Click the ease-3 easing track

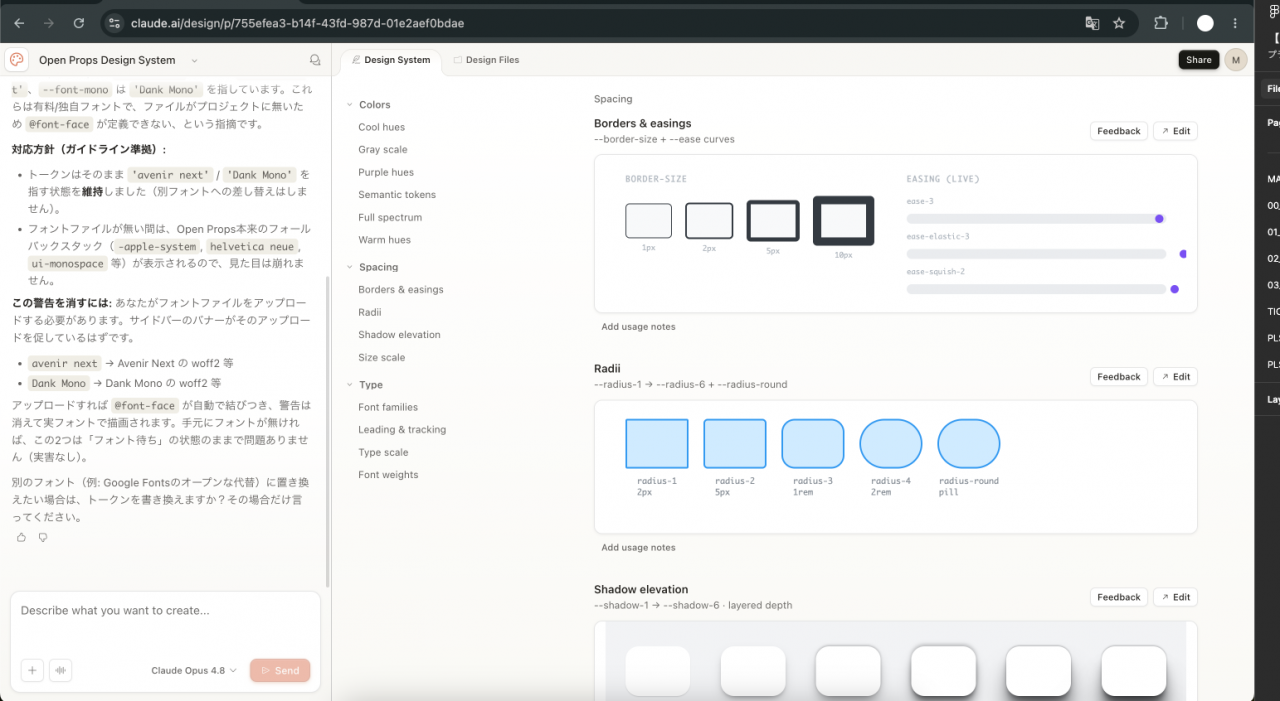coord(1036,218)
